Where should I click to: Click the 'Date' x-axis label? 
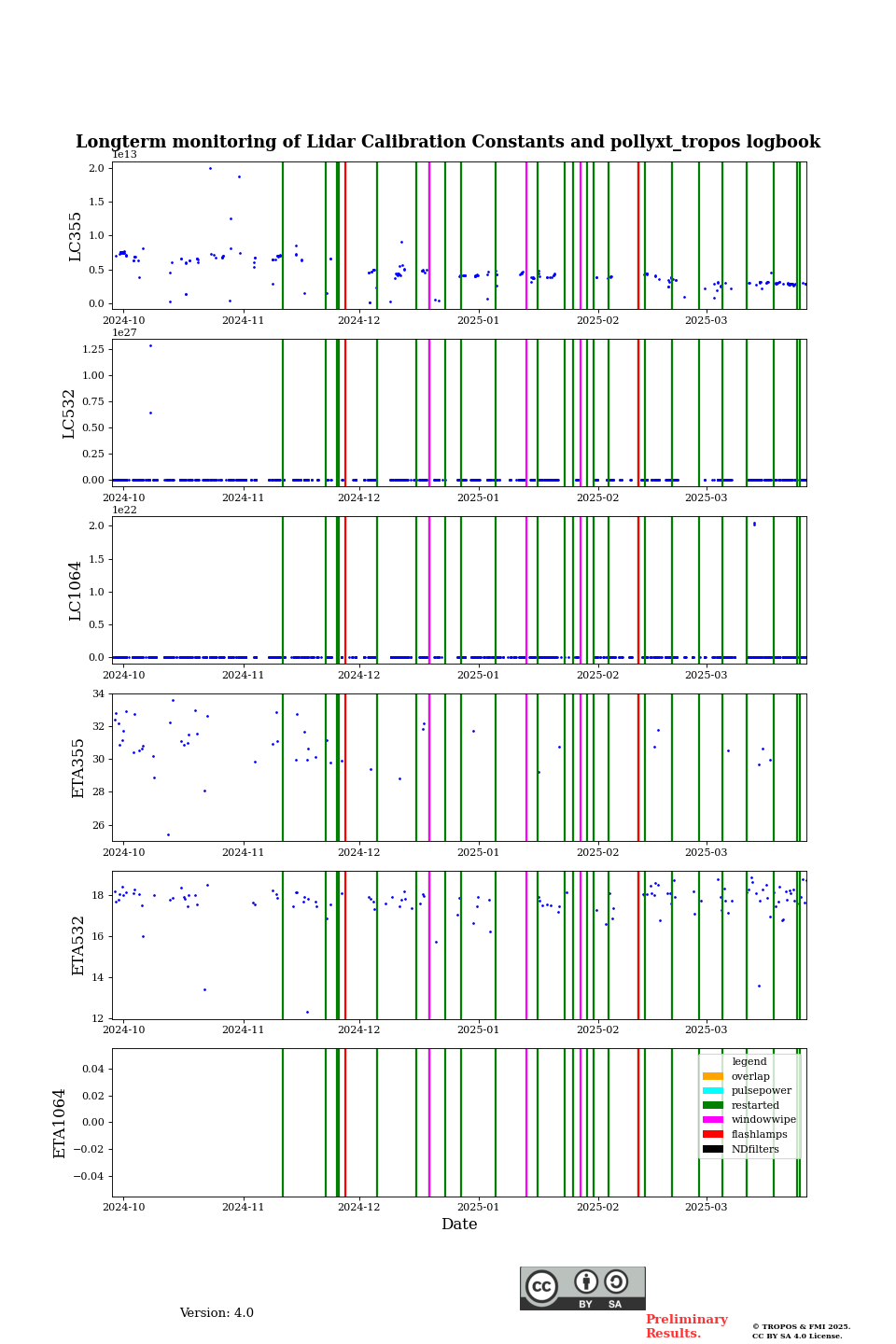459,1225
